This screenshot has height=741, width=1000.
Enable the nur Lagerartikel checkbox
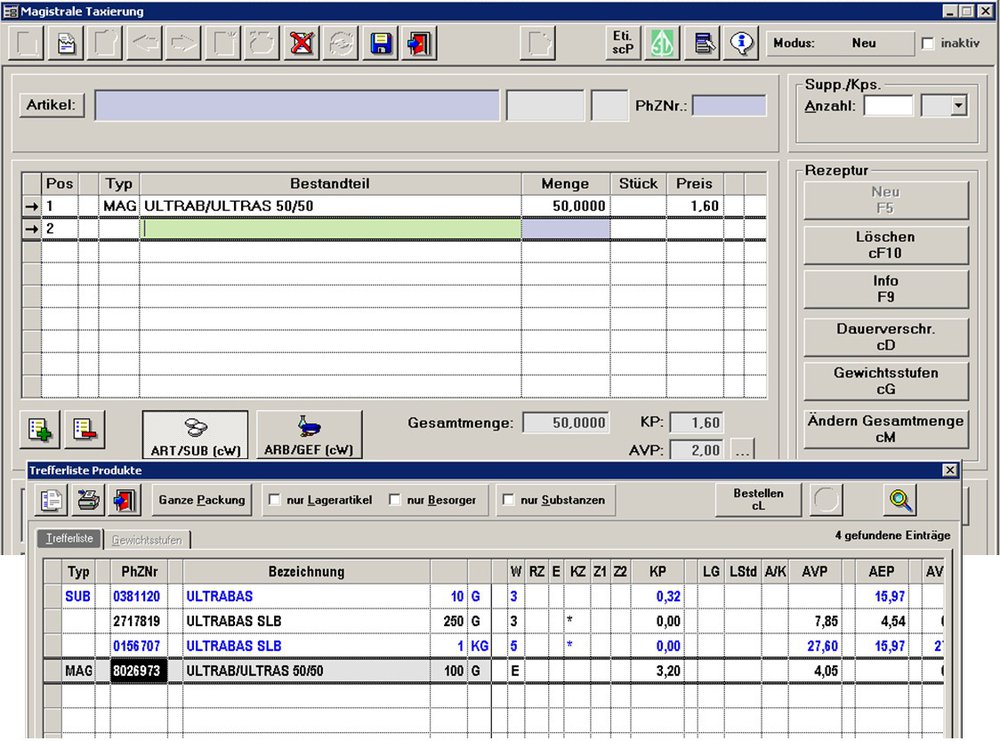[274, 500]
